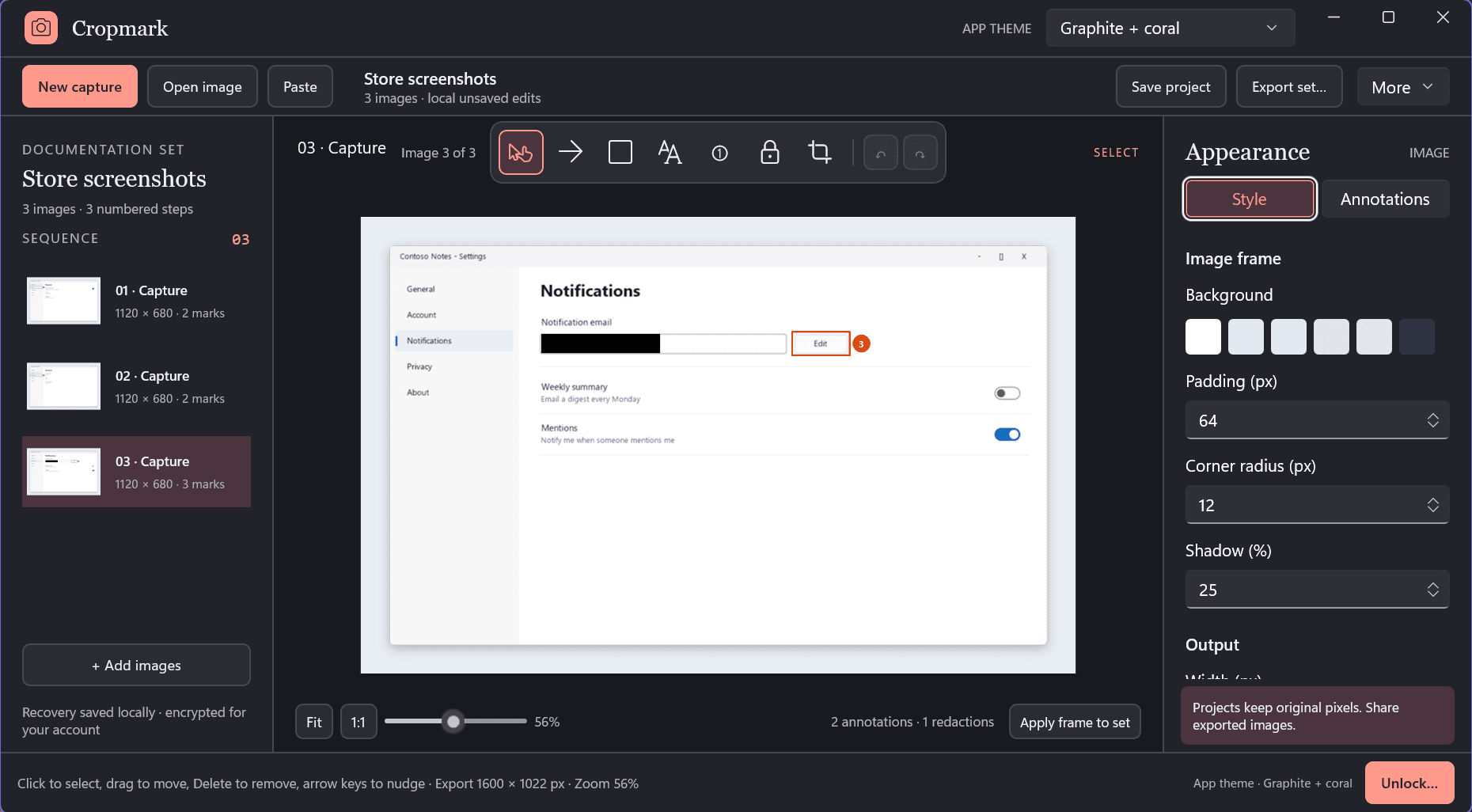Image resolution: width=1472 pixels, height=812 pixels.
Task: Select 02 · Capture in sequence list
Action: pos(136,386)
